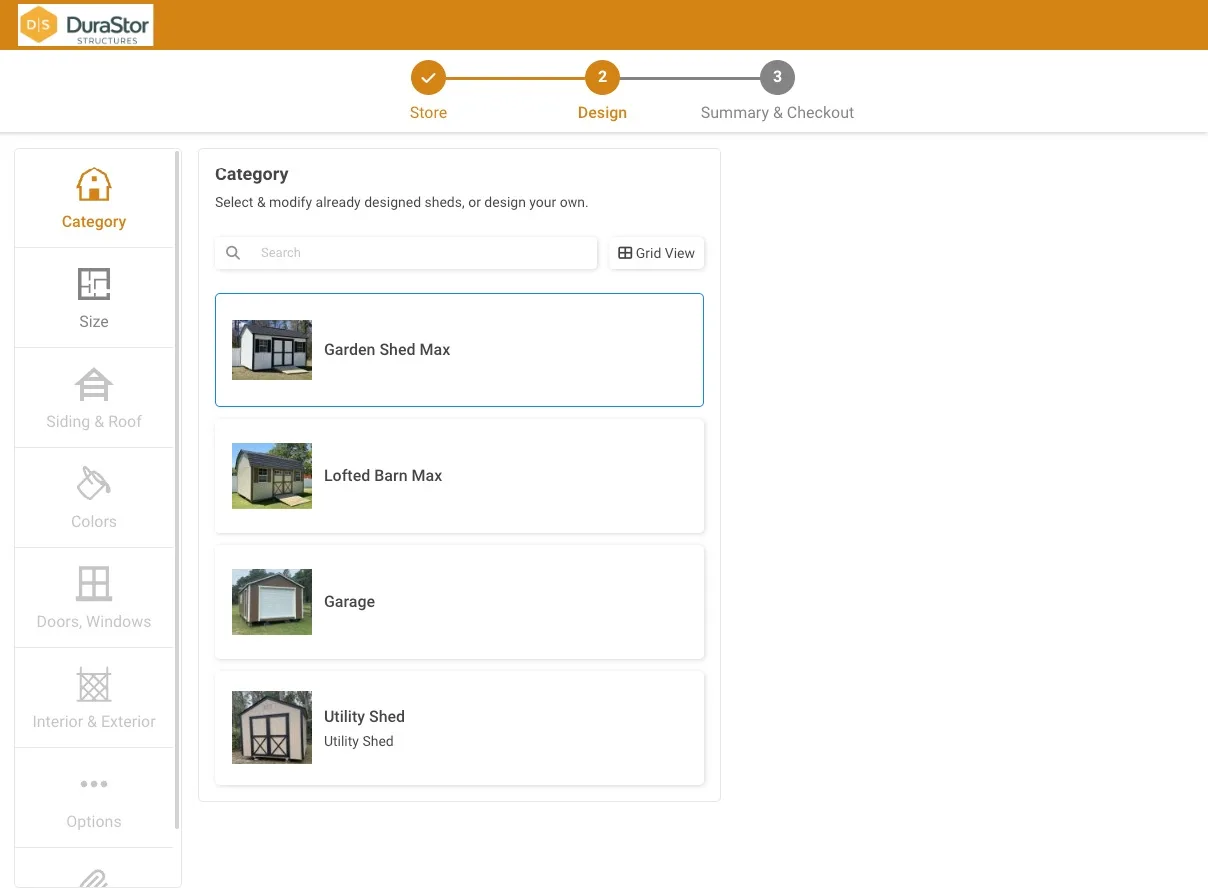Click the Utility Shed thumbnail image

(272, 728)
